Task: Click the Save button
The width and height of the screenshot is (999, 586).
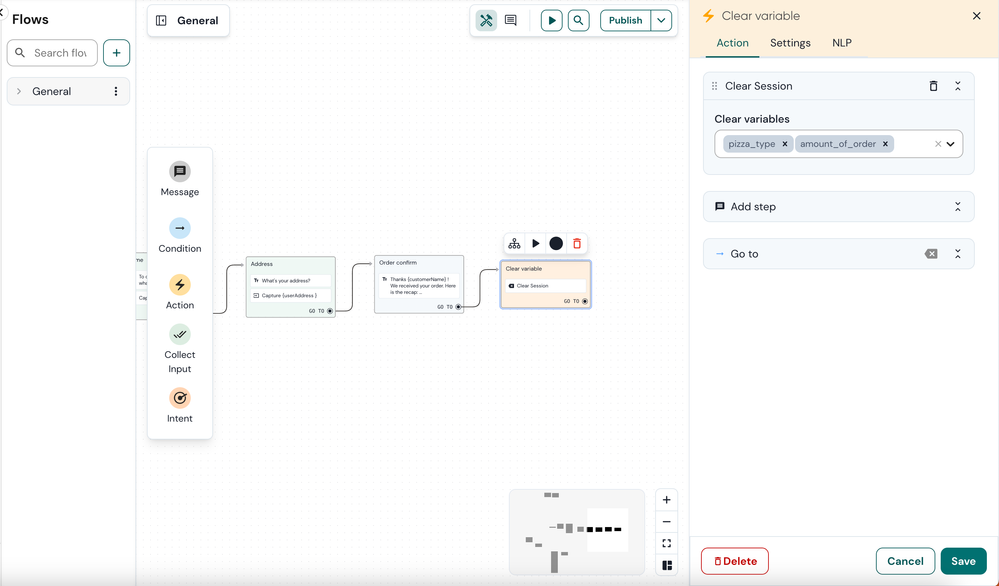Action: click(x=963, y=561)
